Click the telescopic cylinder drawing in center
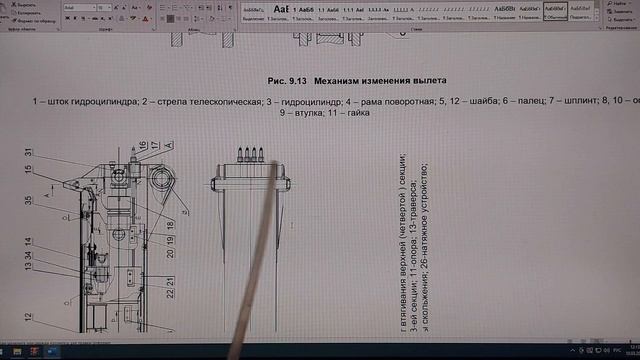The height and width of the screenshot is (360, 640). (250, 239)
